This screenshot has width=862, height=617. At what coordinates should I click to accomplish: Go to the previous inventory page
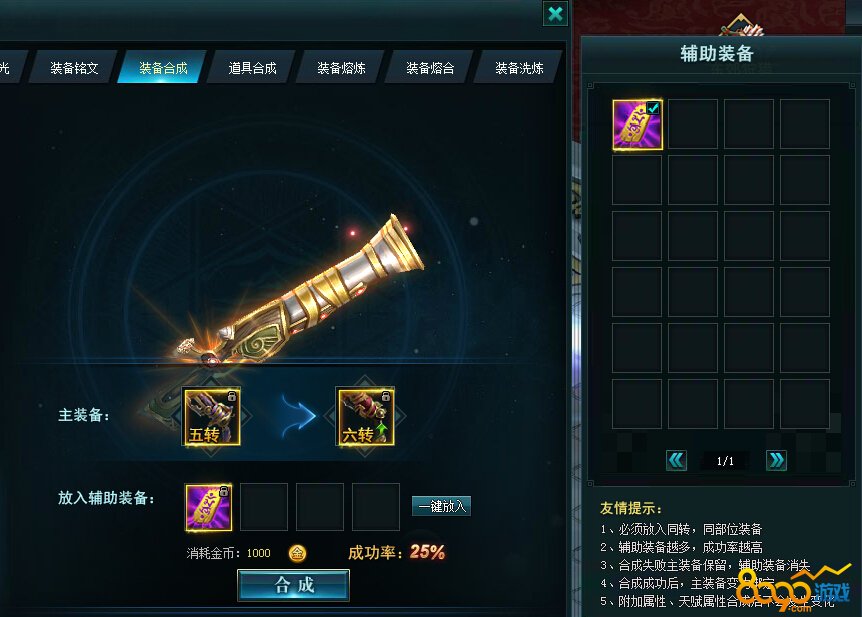coord(676,460)
